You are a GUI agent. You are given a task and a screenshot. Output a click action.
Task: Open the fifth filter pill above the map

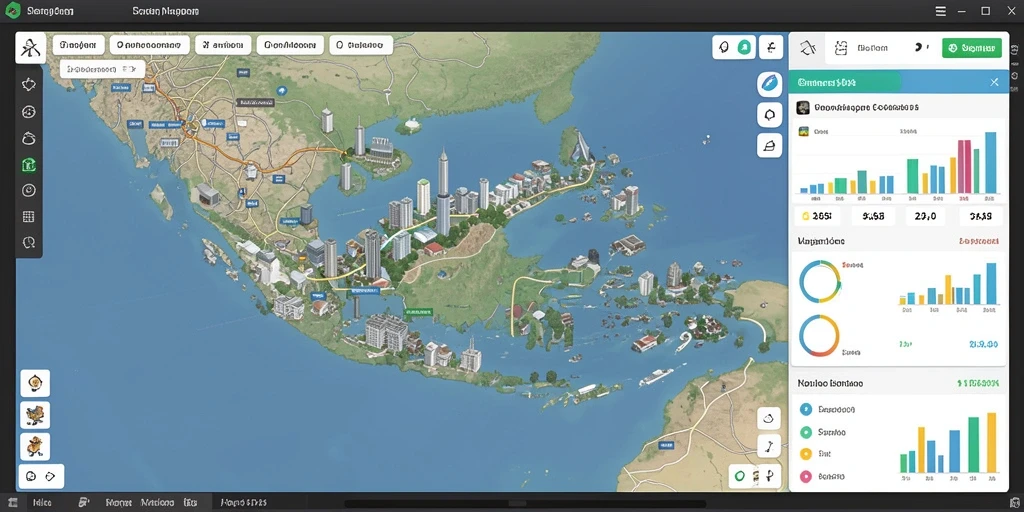(x=361, y=45)
